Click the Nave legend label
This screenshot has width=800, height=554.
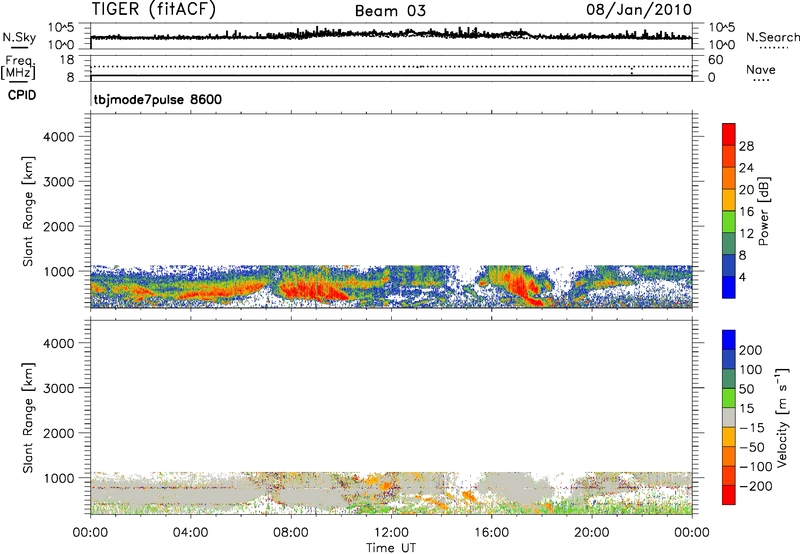761,69
